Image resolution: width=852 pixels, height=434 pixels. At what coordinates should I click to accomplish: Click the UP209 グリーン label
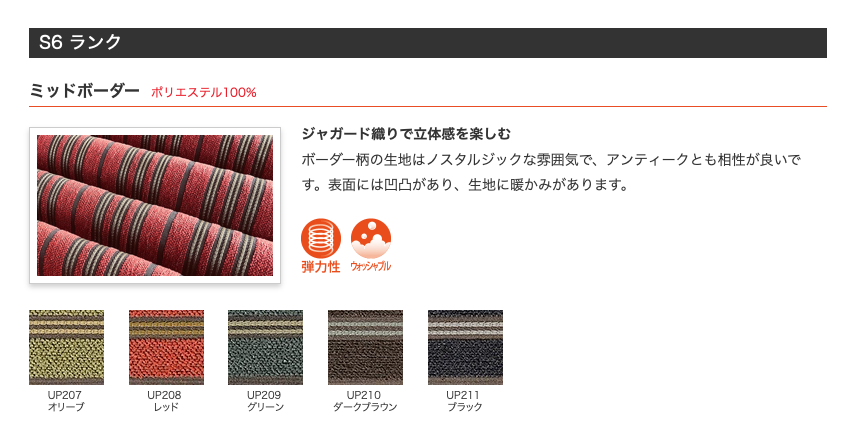[x=265, y=401]
